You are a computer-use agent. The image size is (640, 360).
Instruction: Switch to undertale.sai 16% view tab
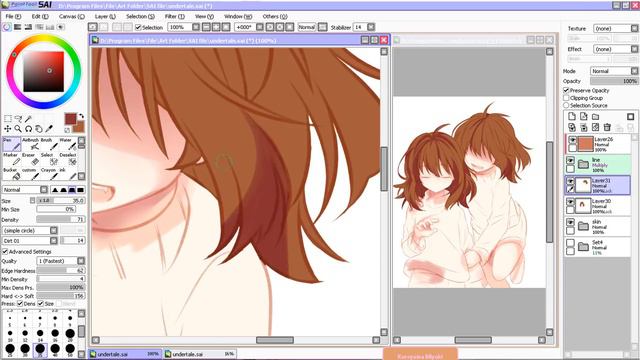tap(200, 354)
